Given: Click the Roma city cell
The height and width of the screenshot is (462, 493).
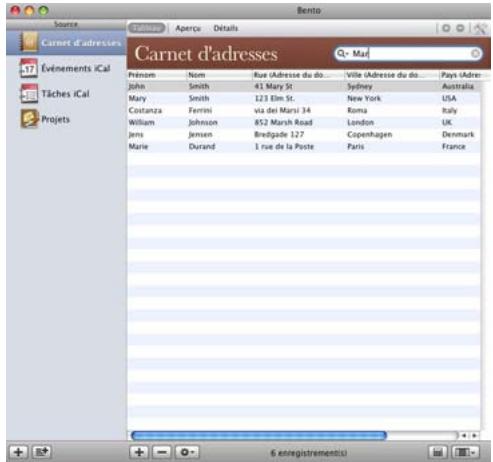Looking at the screenshot, I should 357,110.
